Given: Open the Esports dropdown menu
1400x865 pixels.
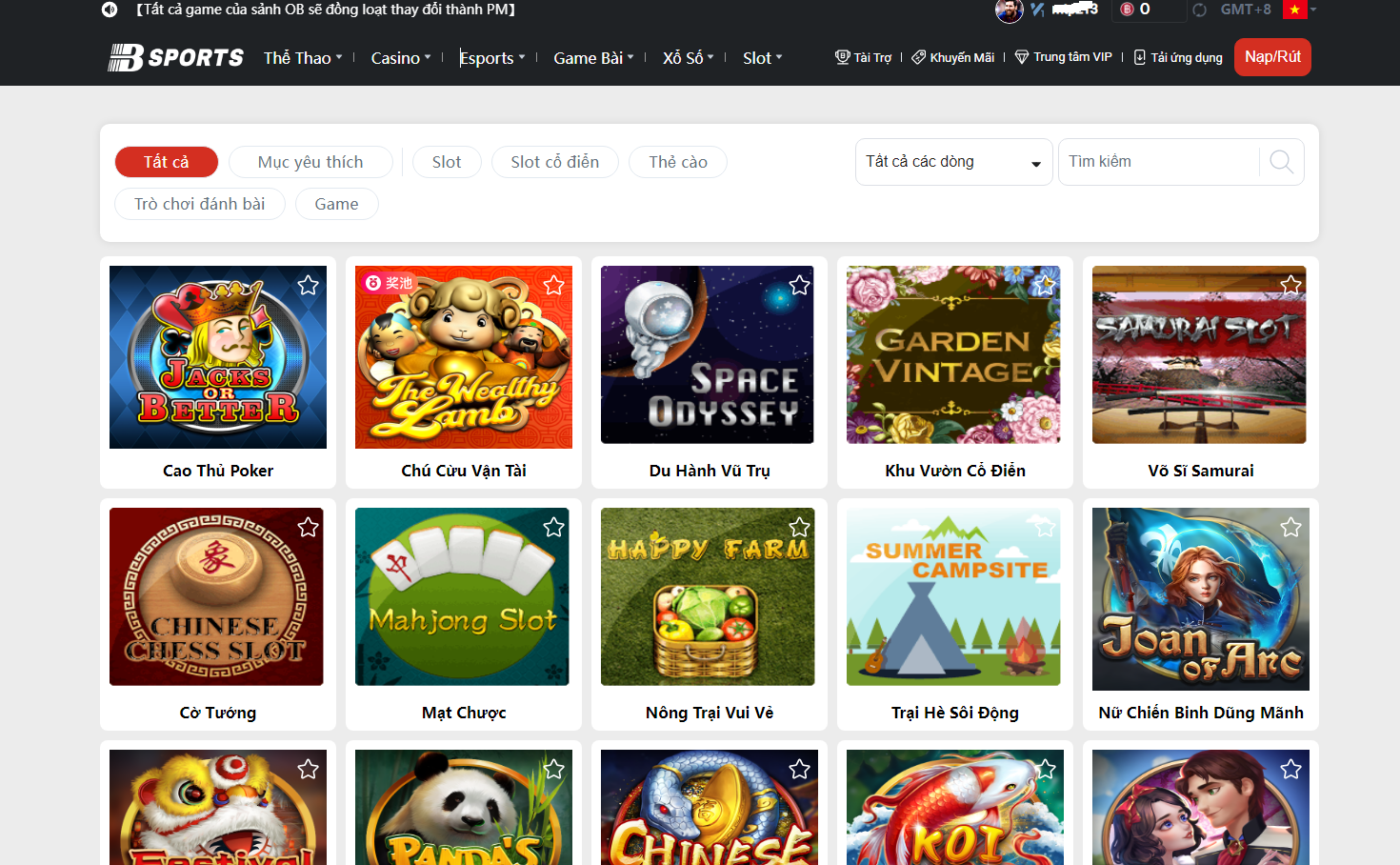Looking at the screenshot, I should tap(492, 58).
